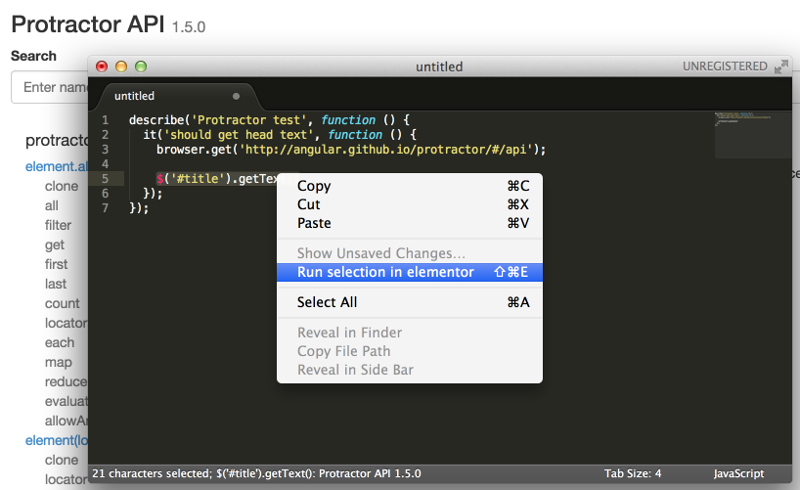Open the JavaScript syntax selector
This screenshot has width=800, height=490.
point(738,473)
